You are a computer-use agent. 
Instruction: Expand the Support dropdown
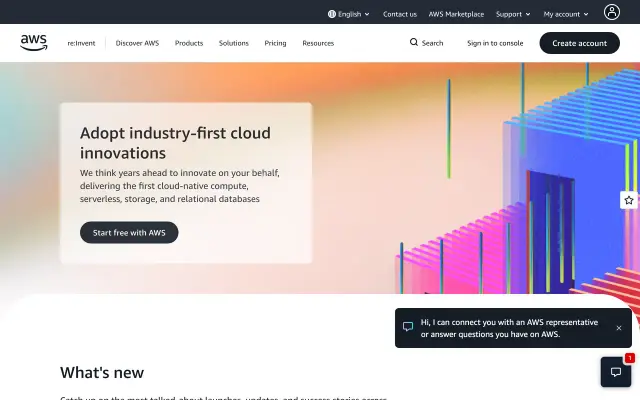[x=513, y=14]
